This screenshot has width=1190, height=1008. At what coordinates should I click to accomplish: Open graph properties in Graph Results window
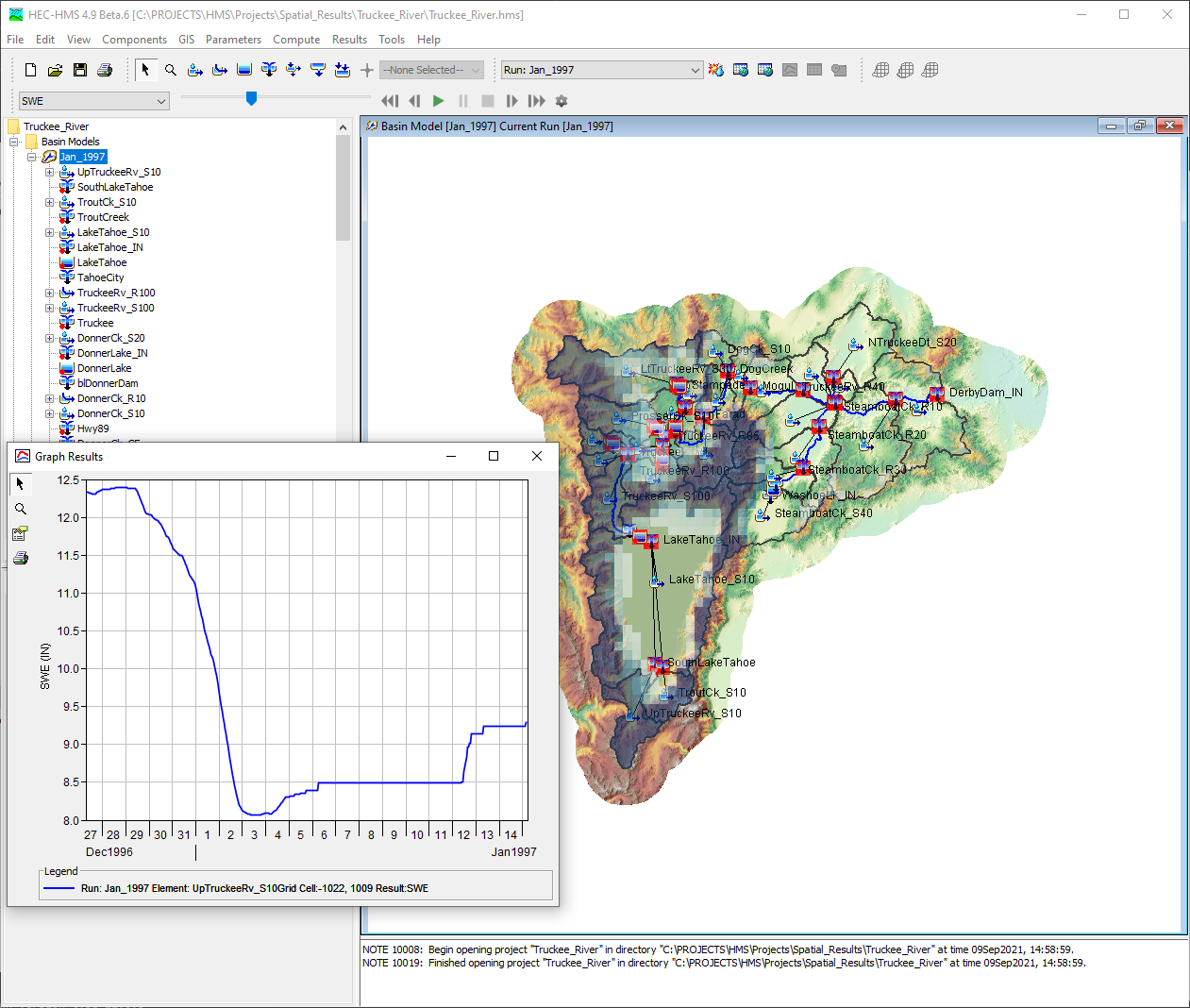click(21, 533)
